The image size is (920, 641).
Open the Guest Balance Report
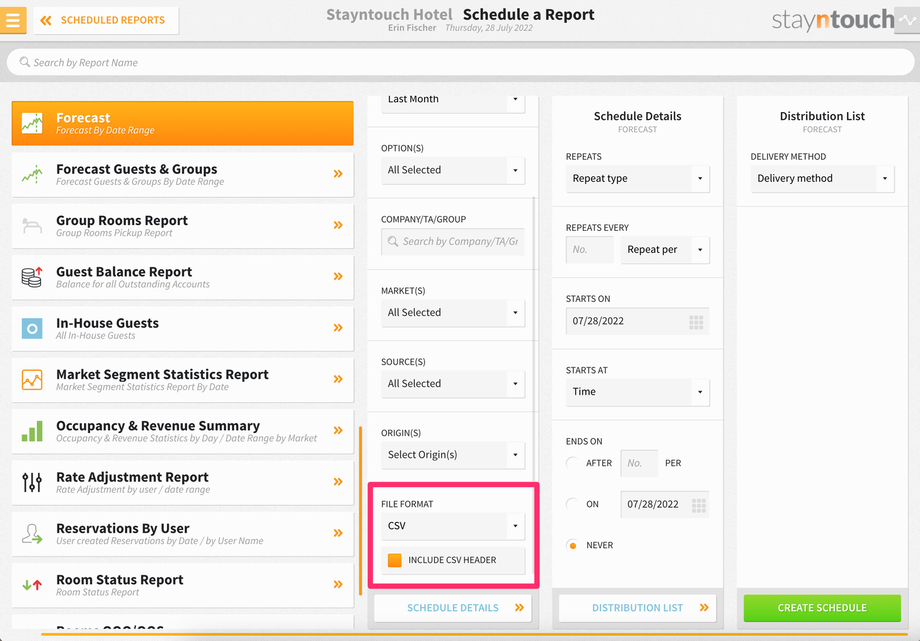182,277
